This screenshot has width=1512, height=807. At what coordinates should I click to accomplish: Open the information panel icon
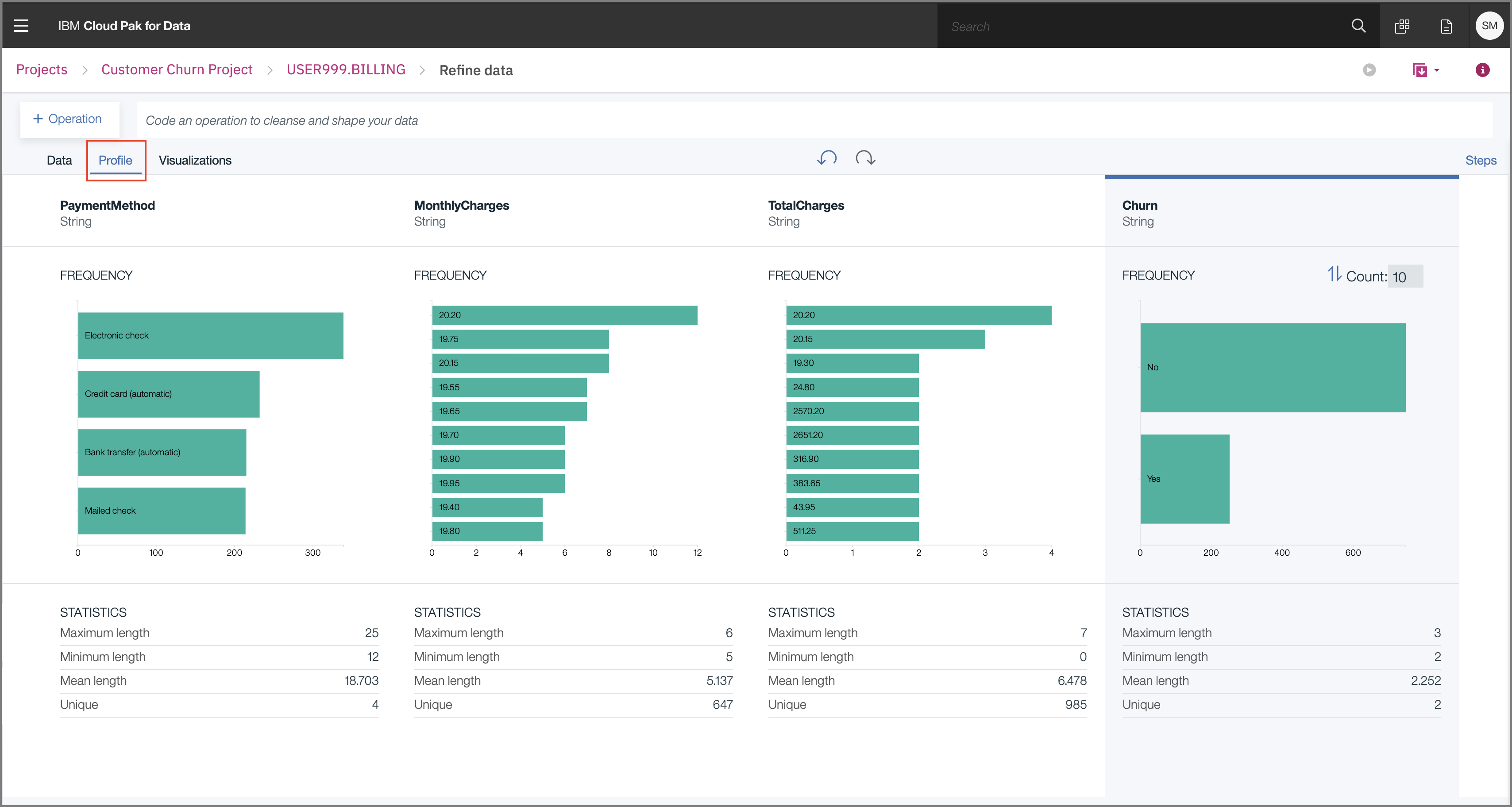(x=1482, y=70)
